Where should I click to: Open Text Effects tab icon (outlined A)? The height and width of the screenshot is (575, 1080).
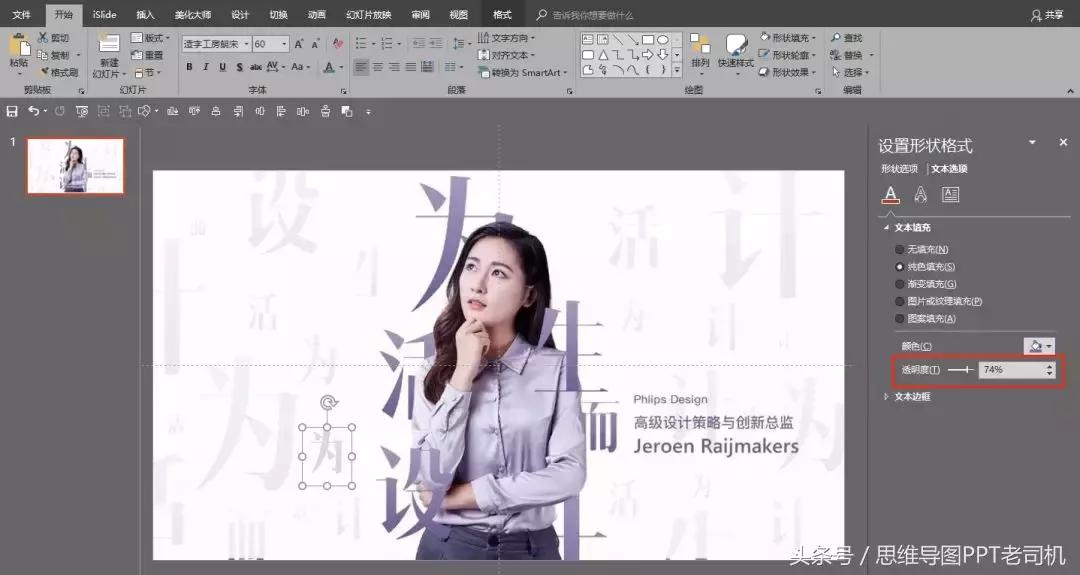[x=920, y=195]
